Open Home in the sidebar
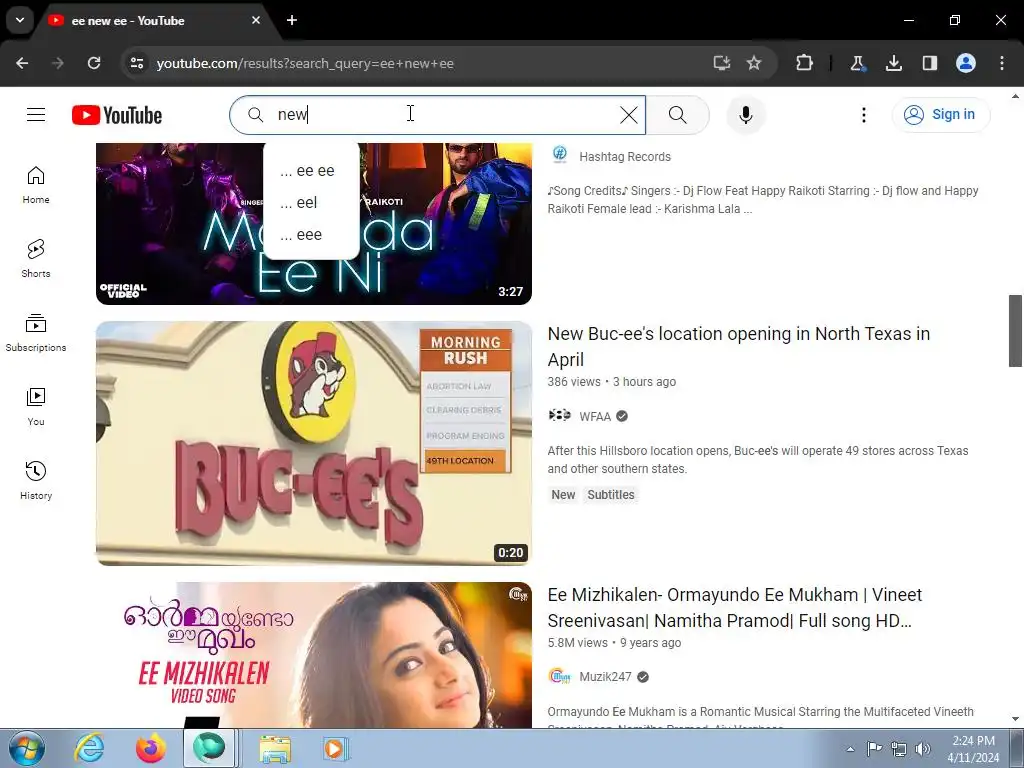 coord(36,185)
